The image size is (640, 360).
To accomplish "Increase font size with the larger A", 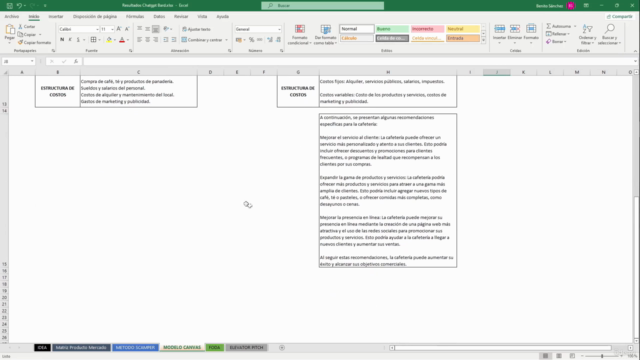I will click(x=119, y=29).
